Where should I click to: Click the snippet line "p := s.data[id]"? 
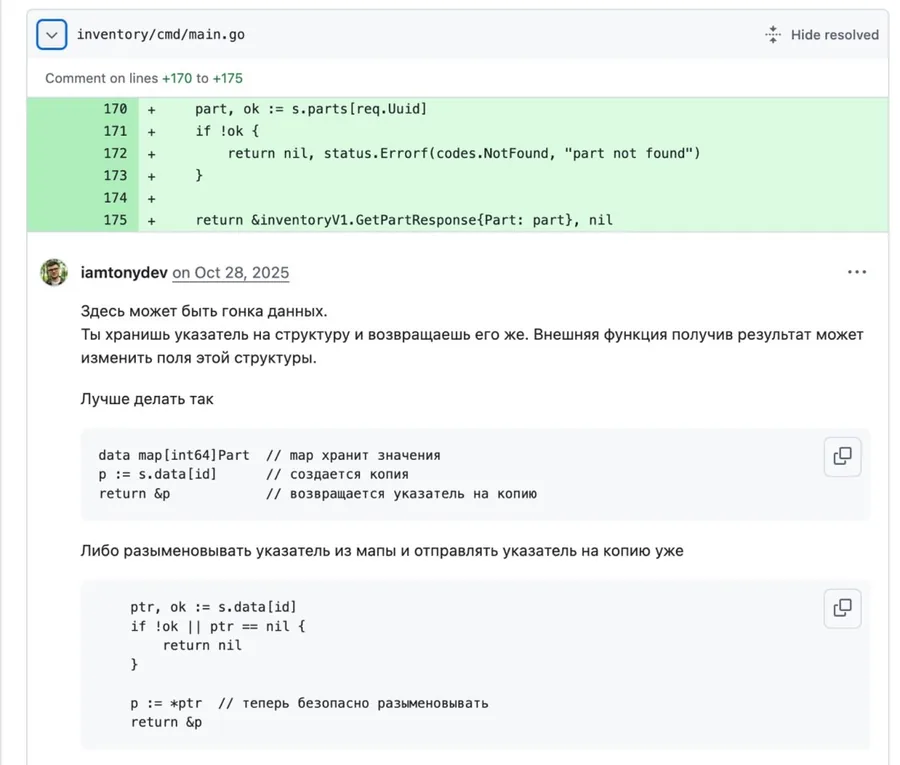(157, 475)
